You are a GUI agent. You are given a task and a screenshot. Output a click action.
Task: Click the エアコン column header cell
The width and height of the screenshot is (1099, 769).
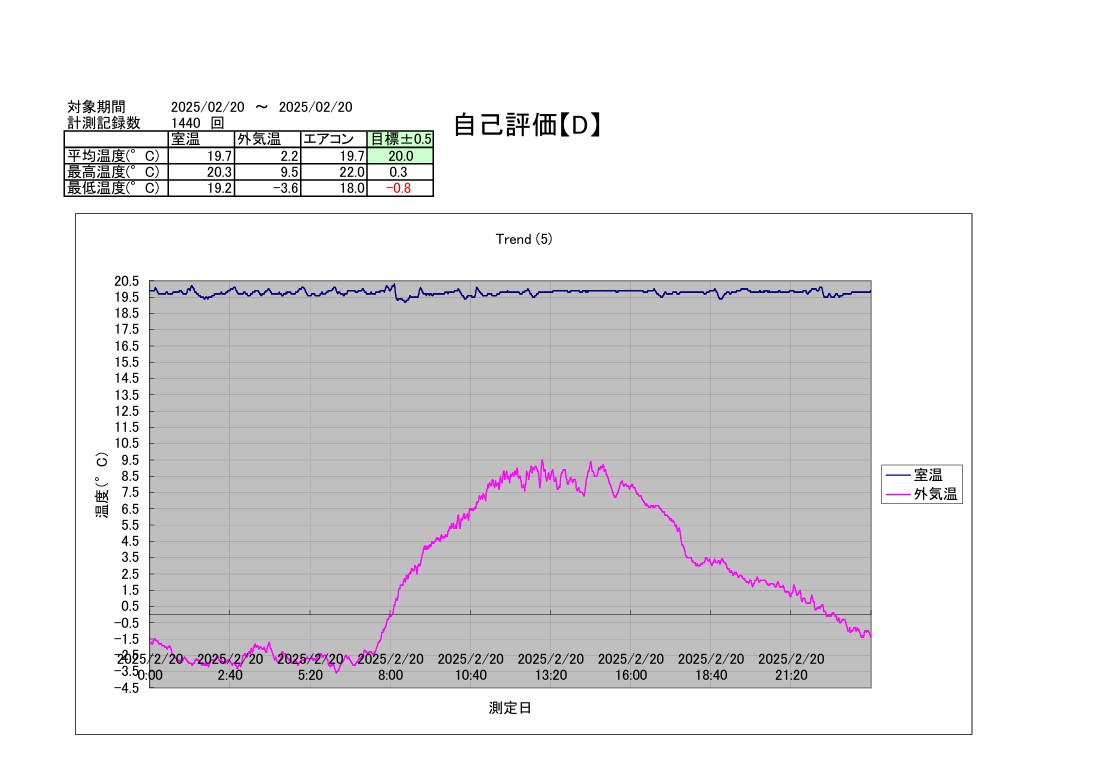click(334, 139)
